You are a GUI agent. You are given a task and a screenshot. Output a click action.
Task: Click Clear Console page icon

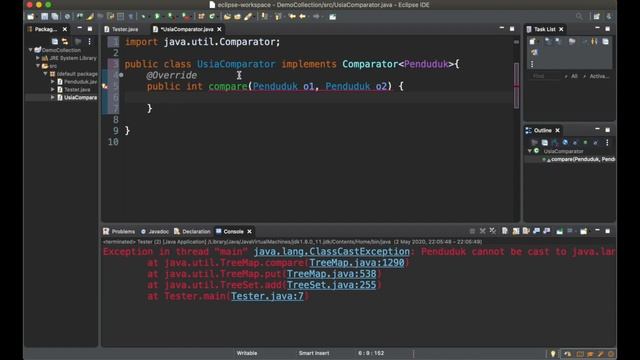pos(505,231)
